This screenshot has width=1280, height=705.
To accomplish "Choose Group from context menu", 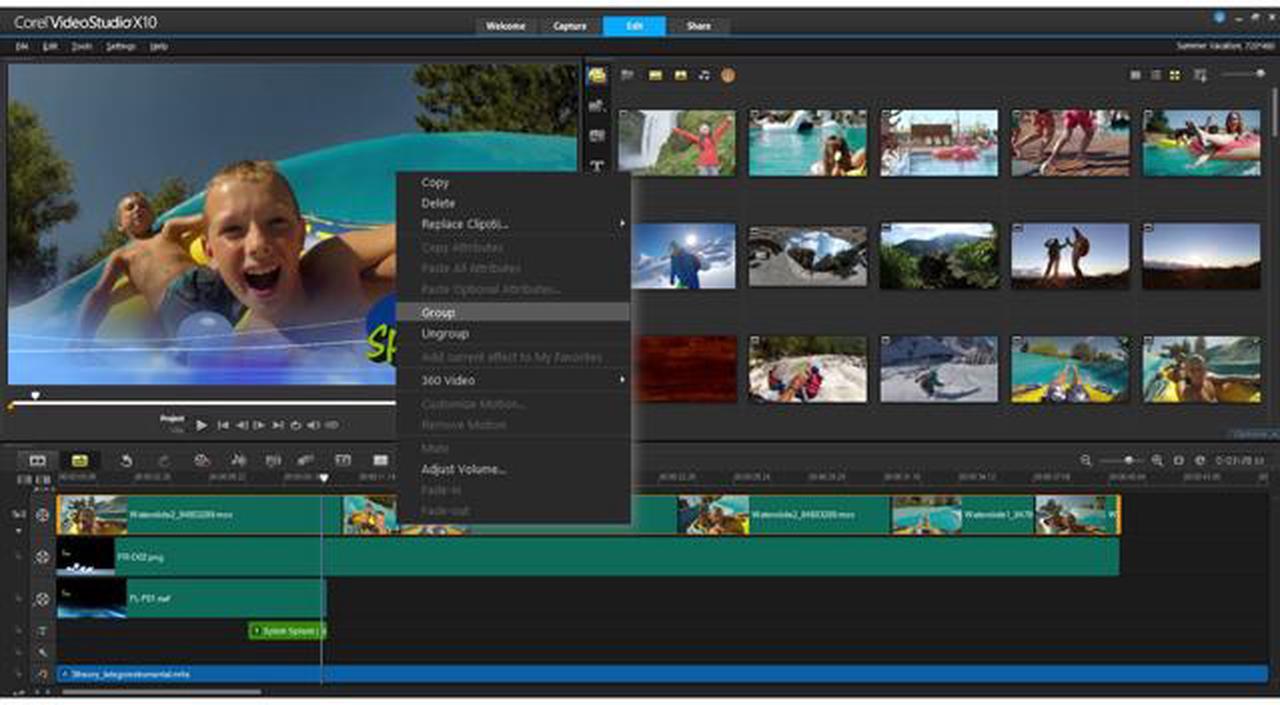I will point(513,312).
